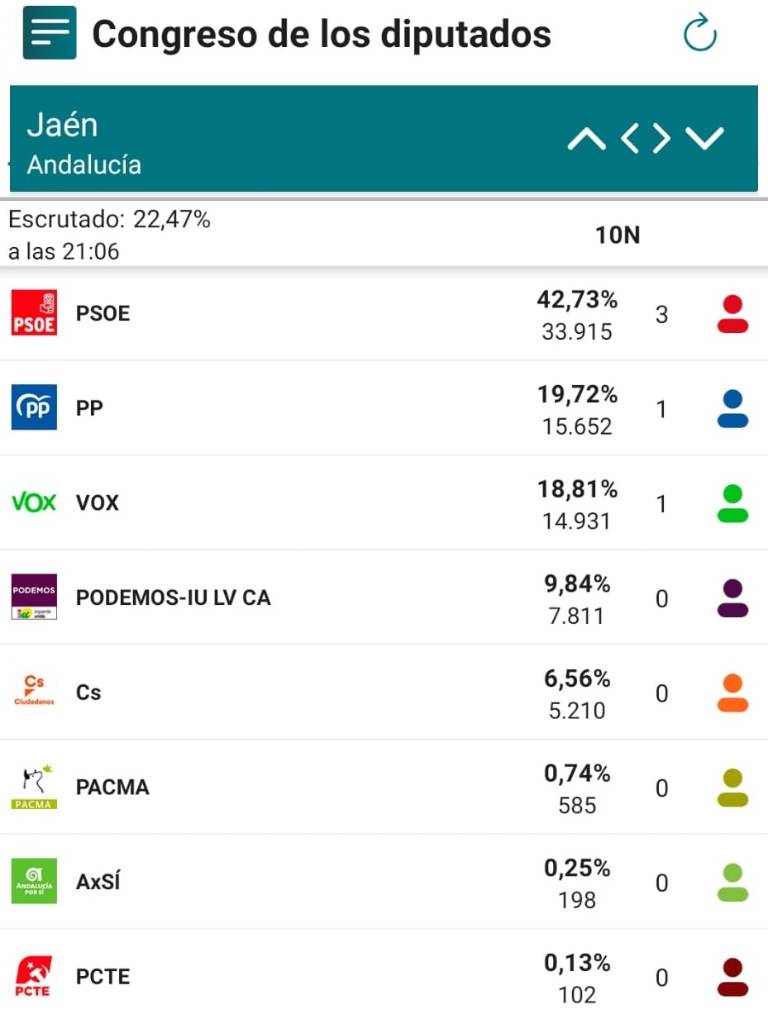Click the PCTE party logo
Screen dimensions: 768x1019
[x=33, y=976]
